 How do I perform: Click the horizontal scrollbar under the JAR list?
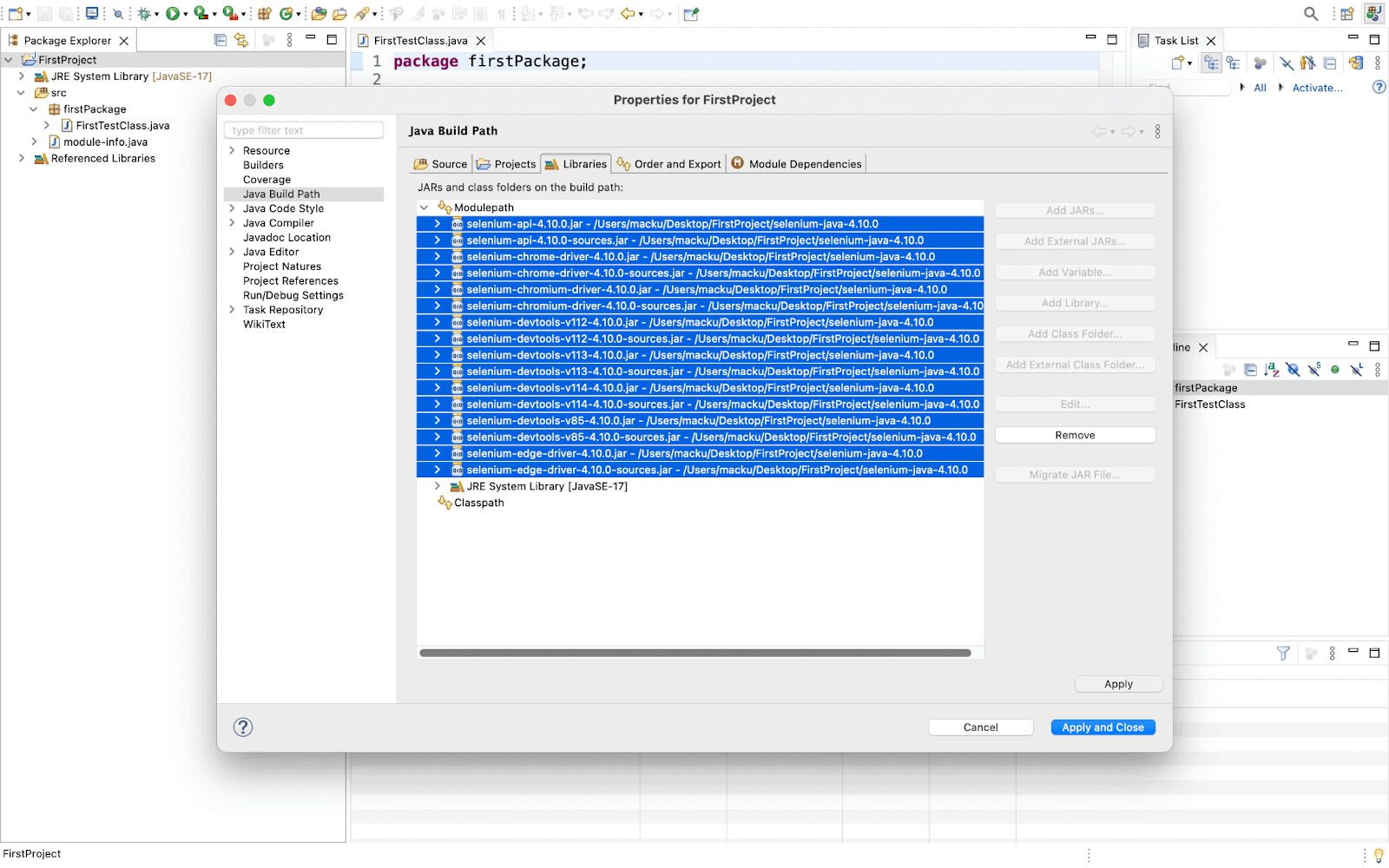[694, 653]
